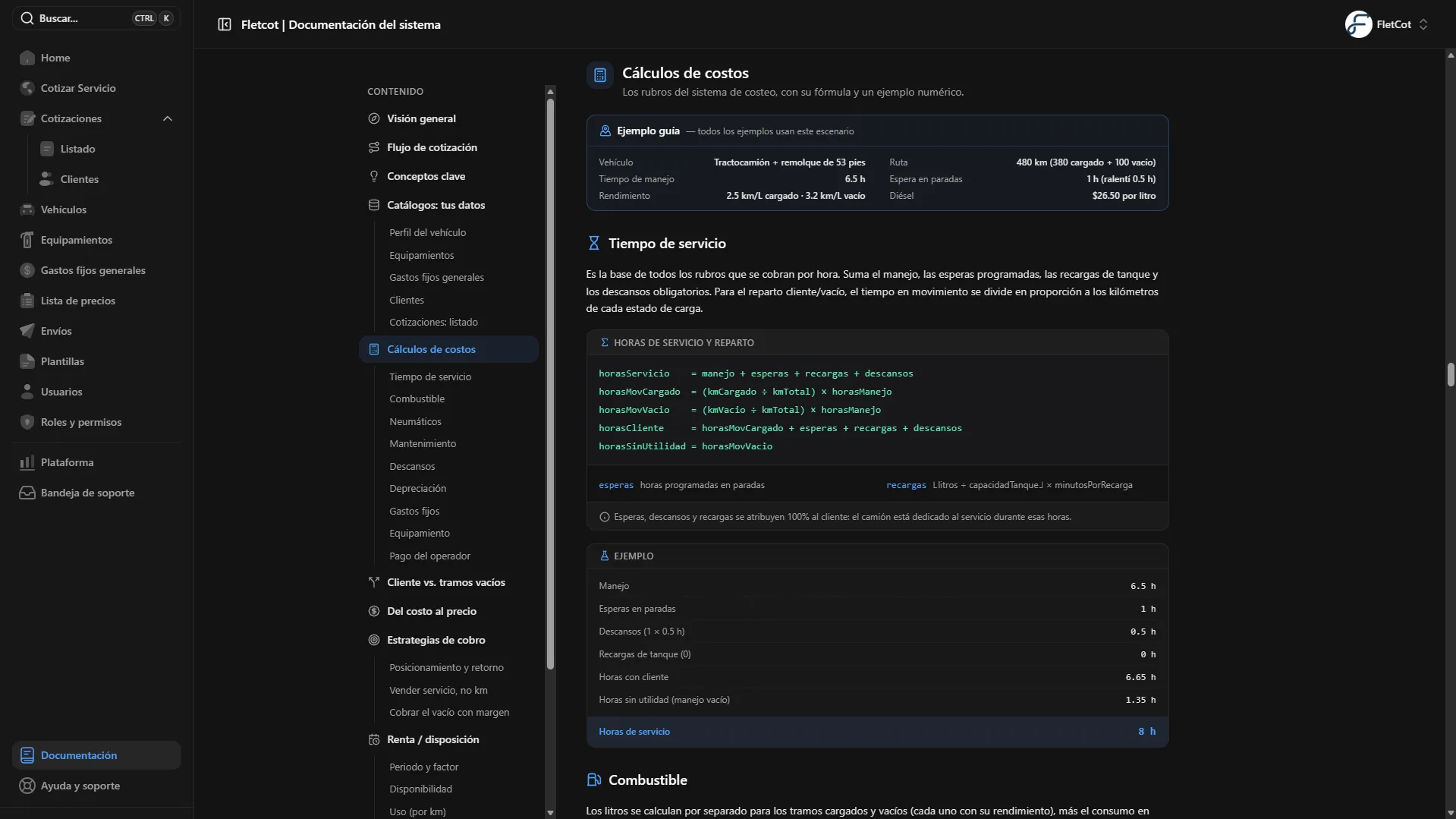The height and width of the screenshot is (819, 1456).
Task: Click the Catálogos database icon
Action: pyautogui.click(x=374, y=205)
